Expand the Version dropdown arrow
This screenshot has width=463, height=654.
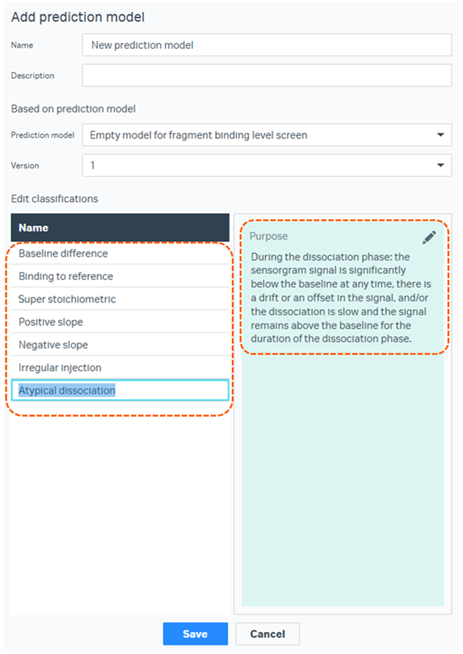440,165
